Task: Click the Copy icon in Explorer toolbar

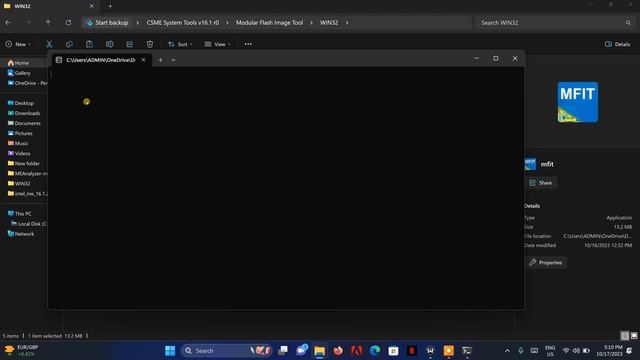Action: tap(69, 44)
